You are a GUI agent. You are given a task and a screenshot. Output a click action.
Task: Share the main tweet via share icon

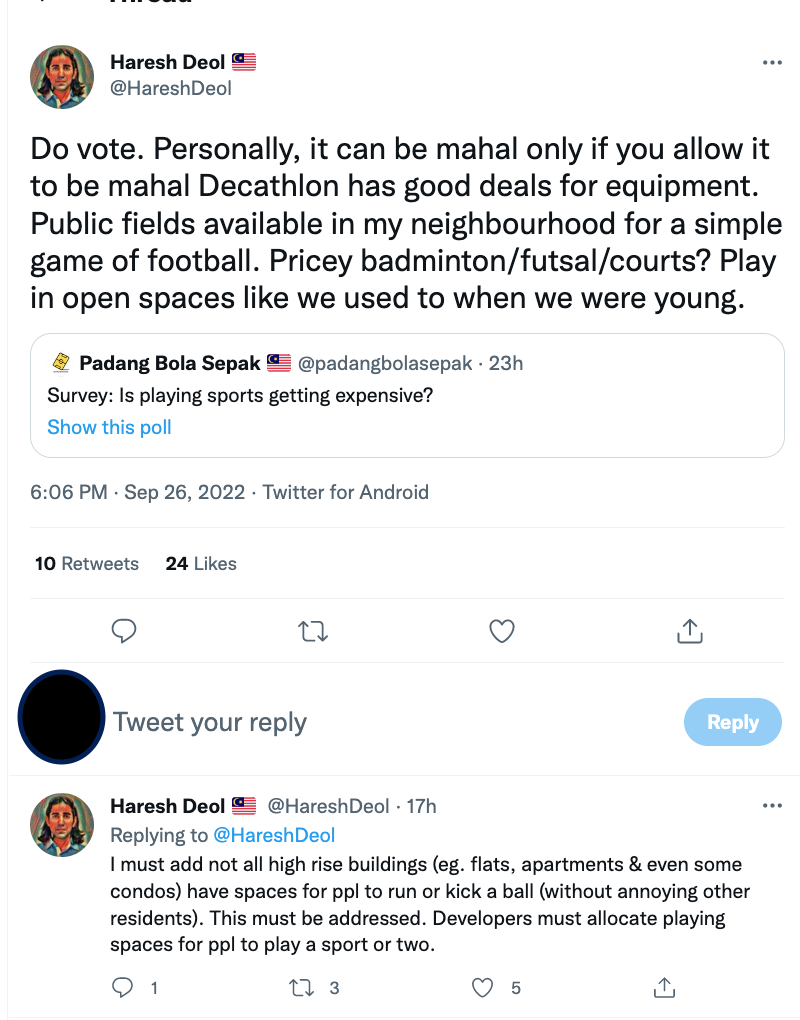pyautogui.click(x=690, y=631)
